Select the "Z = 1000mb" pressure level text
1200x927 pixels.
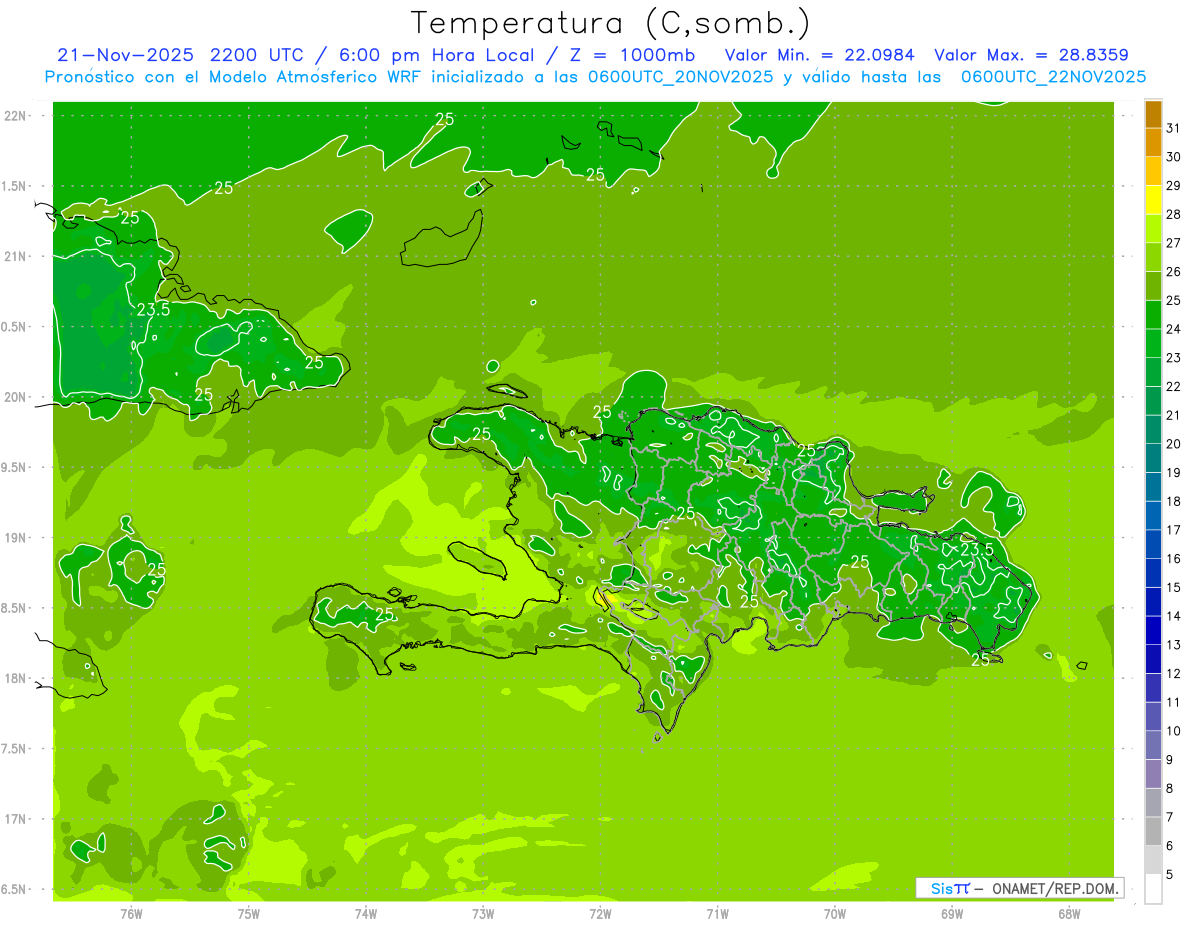point(630,55)
